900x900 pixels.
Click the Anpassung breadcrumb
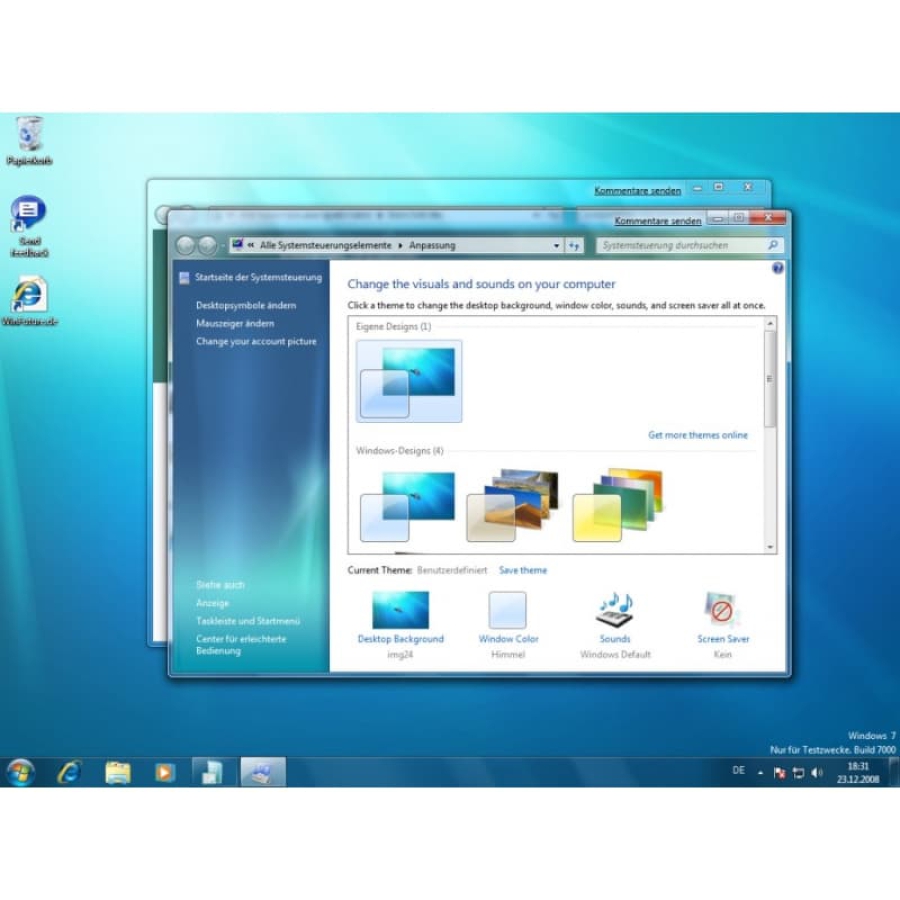pyautogui.click(x=432, y=246)
